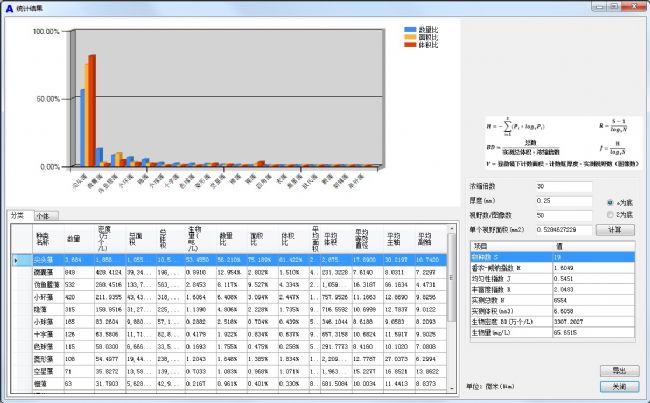Screen dimensions: 650x403
Task: Focus the 浓缩倍数 input field
Action: (x=563, y=187)
